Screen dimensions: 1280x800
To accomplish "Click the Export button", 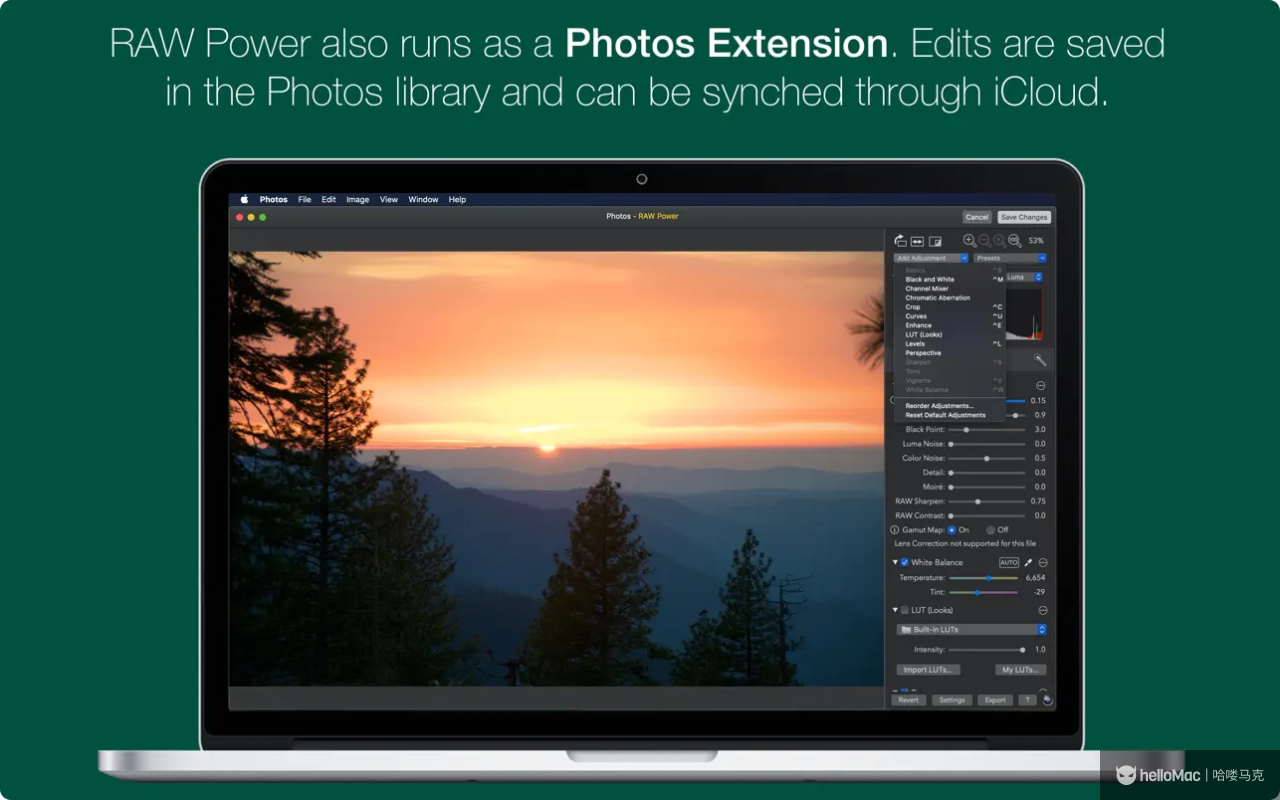I will click(x=995, y=700).
